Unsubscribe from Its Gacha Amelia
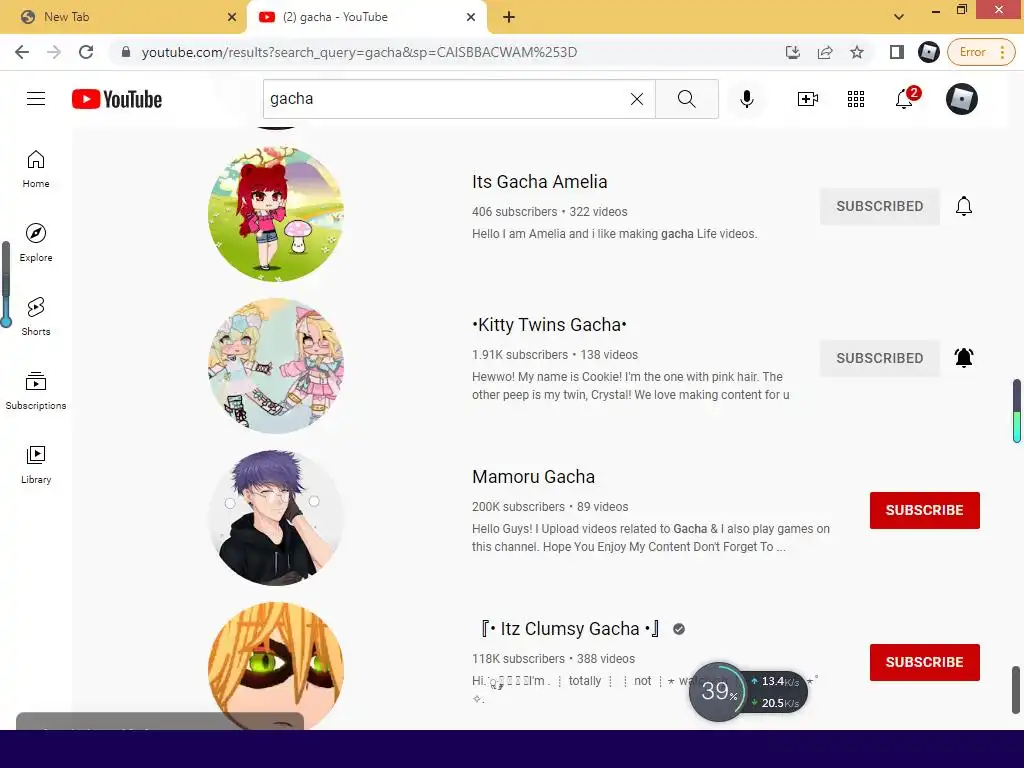This screenshot has width=1024, height=768. coord(880,206)
